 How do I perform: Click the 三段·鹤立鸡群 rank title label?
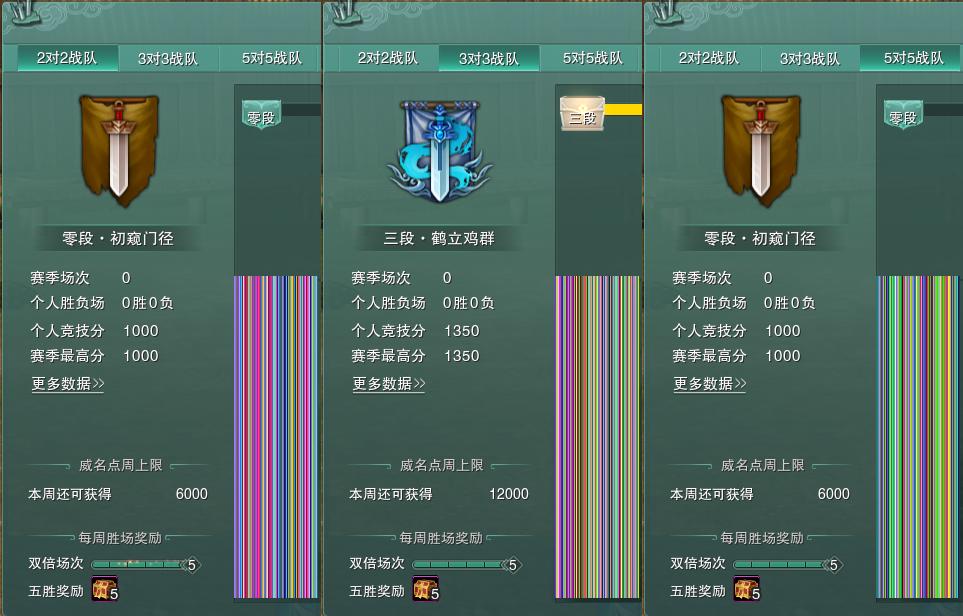(x=439, y=238)
